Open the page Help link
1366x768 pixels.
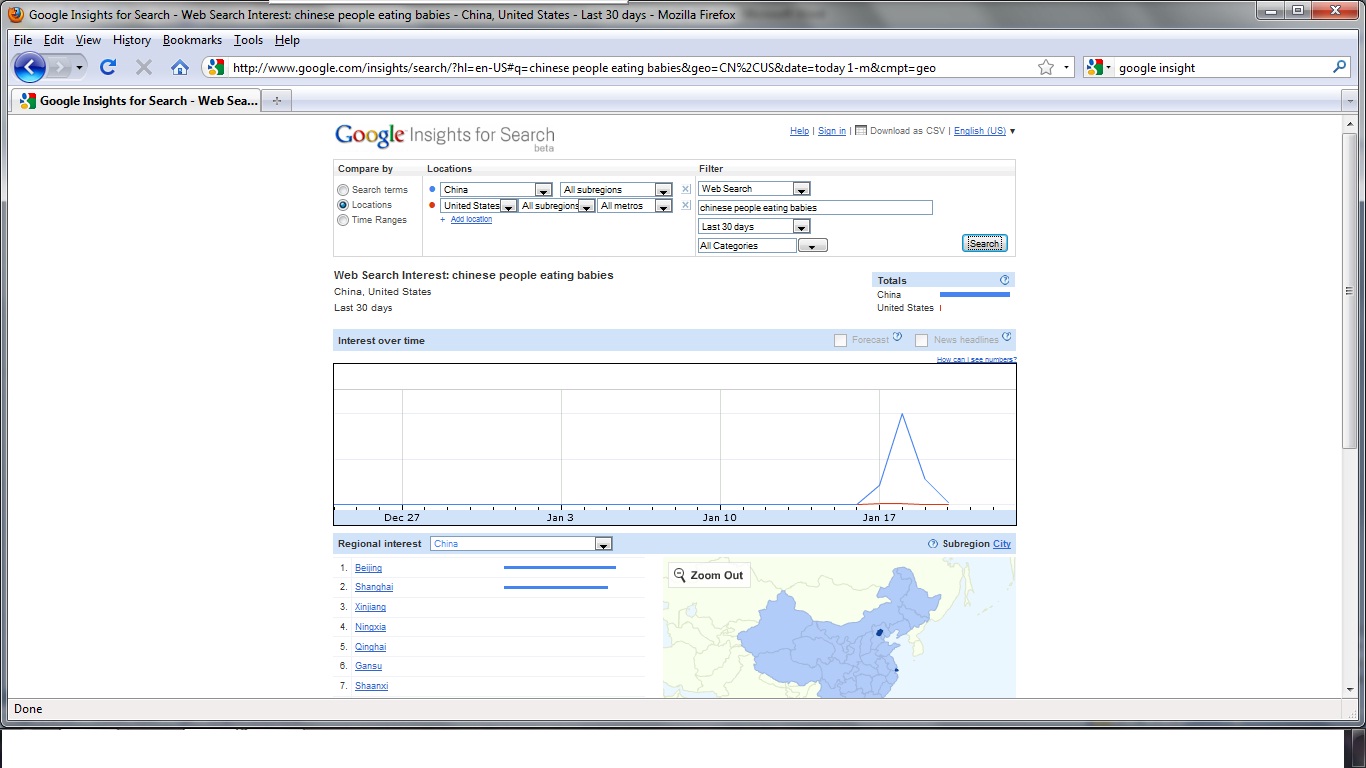coord(799,131)
